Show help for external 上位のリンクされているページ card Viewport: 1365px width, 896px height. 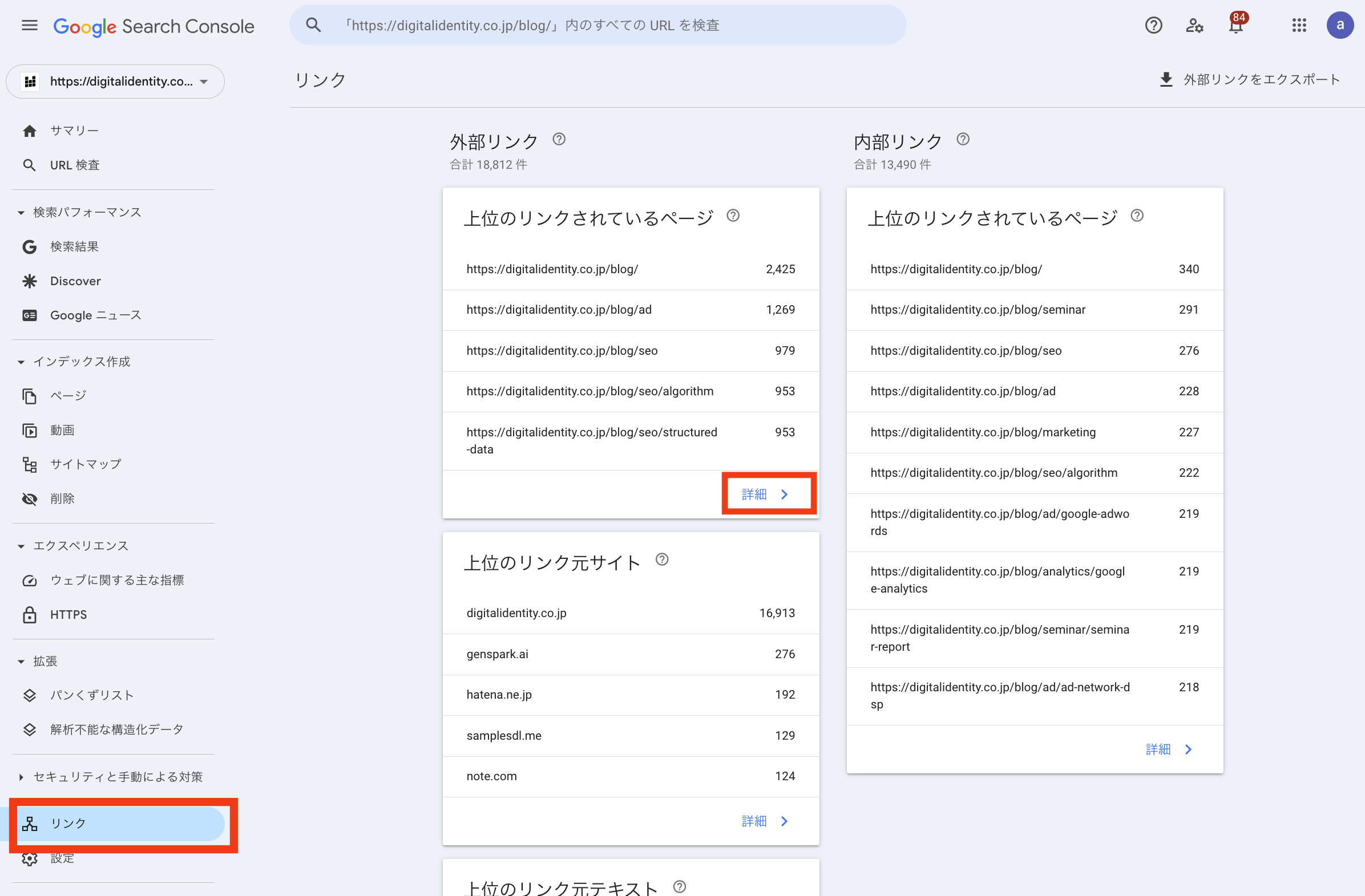(x=732, y=216)
